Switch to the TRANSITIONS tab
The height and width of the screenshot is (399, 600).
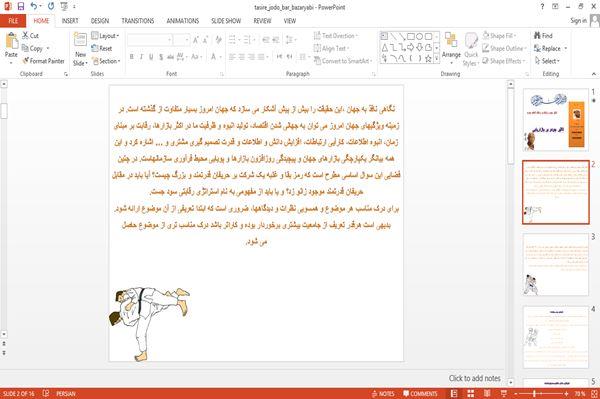pyautogui.click(x=138, y=21)
